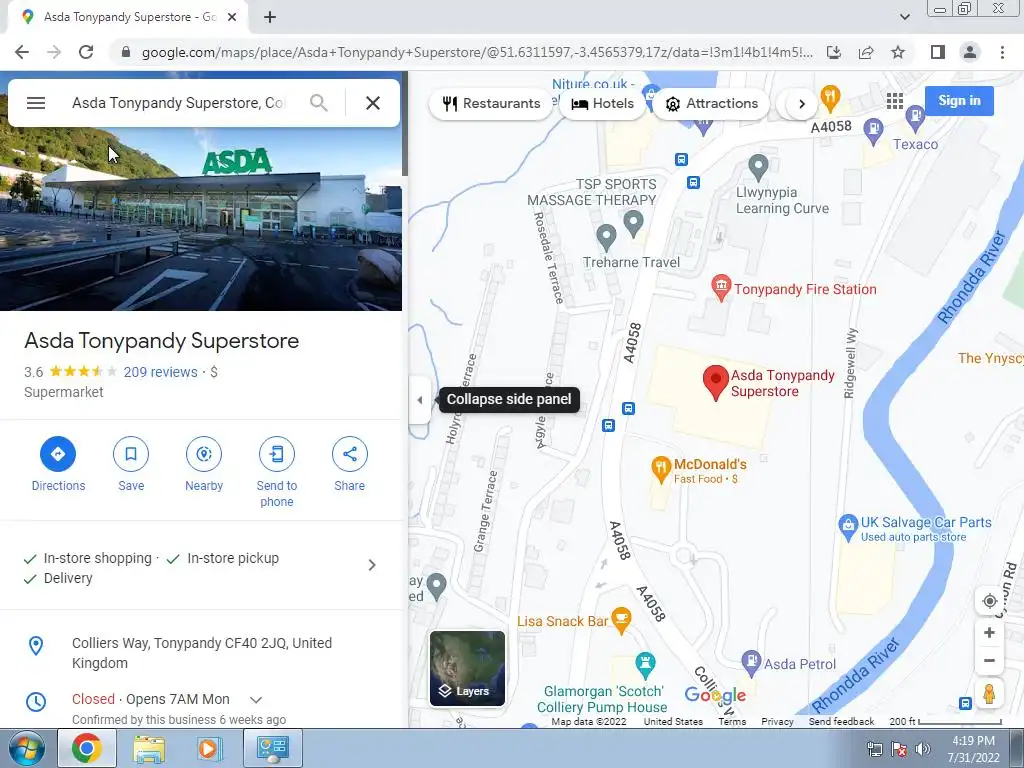Screen dimensions: 1024x768
Task: Close the Asda Tonypandy tab
Action: tap(232, 17)
